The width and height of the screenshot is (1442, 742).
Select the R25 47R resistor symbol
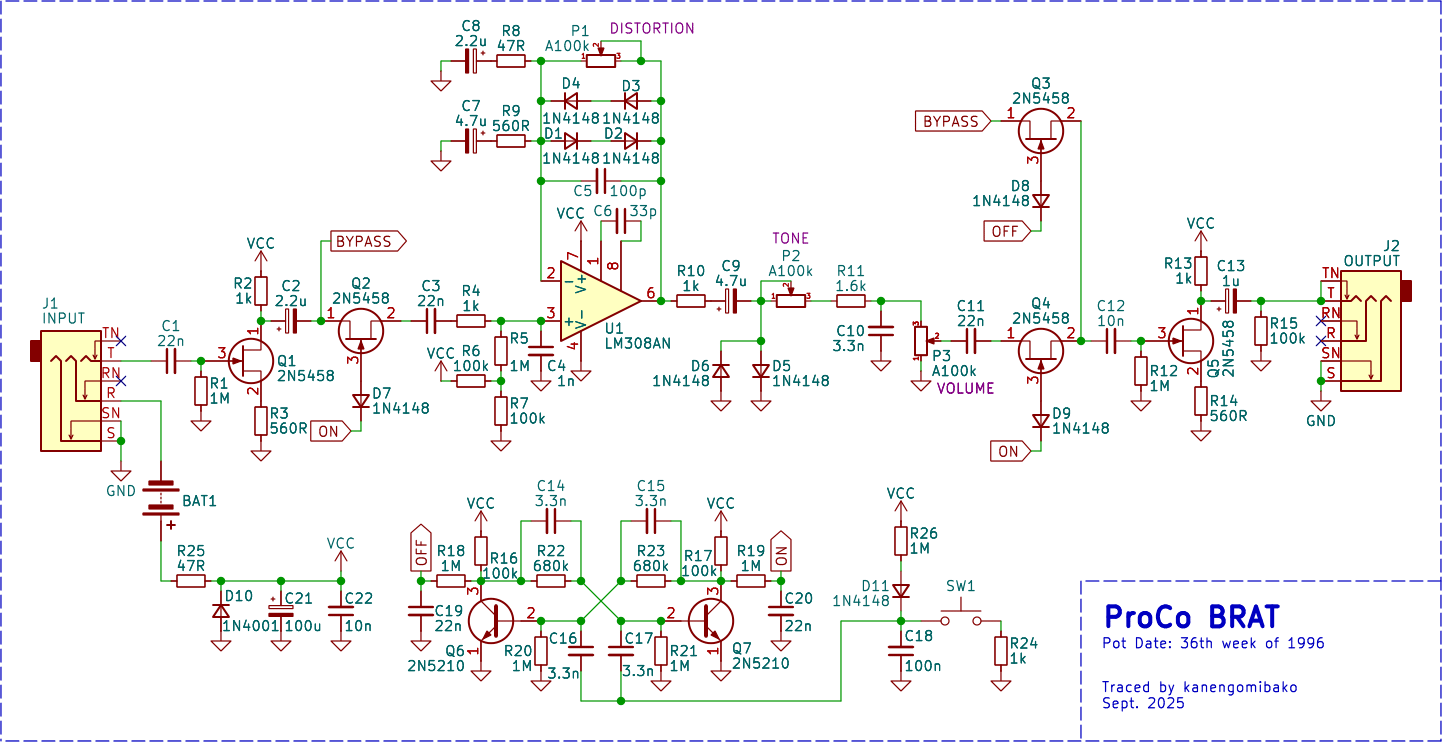pyautogui.click(x=190, y=580)
